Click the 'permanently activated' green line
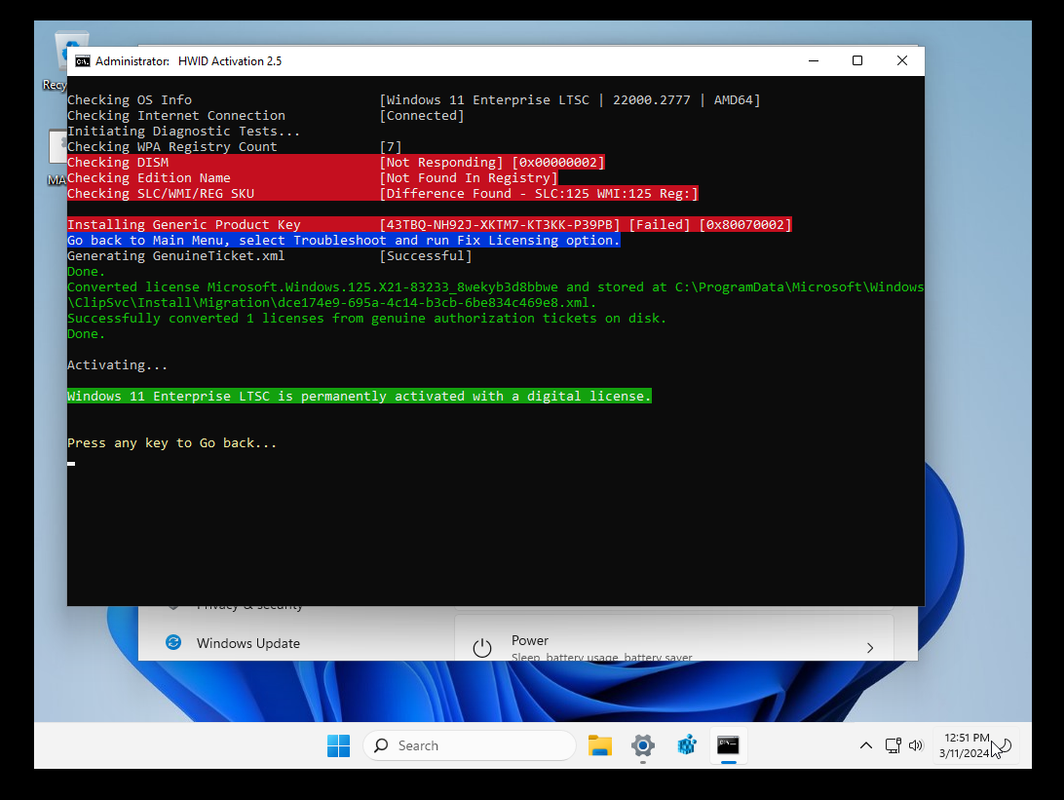 359,396
